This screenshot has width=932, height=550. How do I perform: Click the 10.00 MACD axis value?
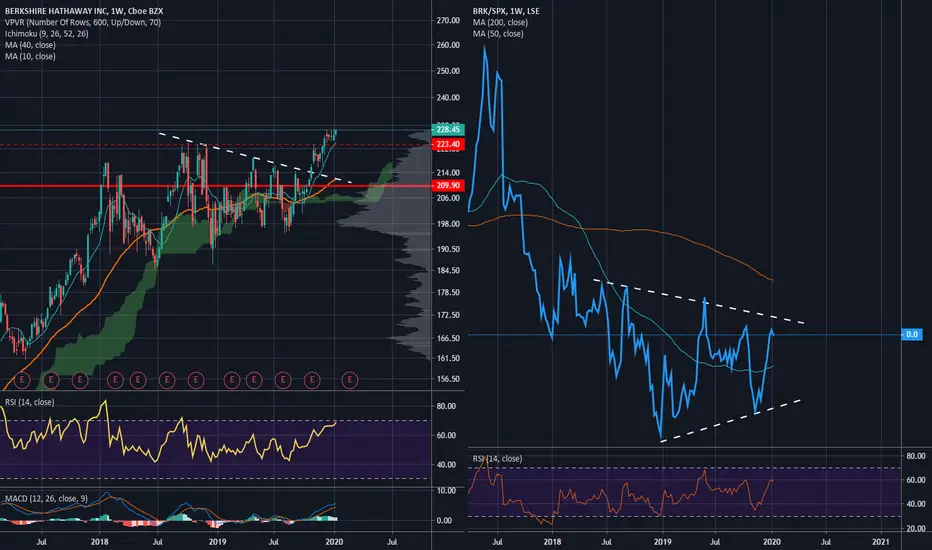[446, 491]
